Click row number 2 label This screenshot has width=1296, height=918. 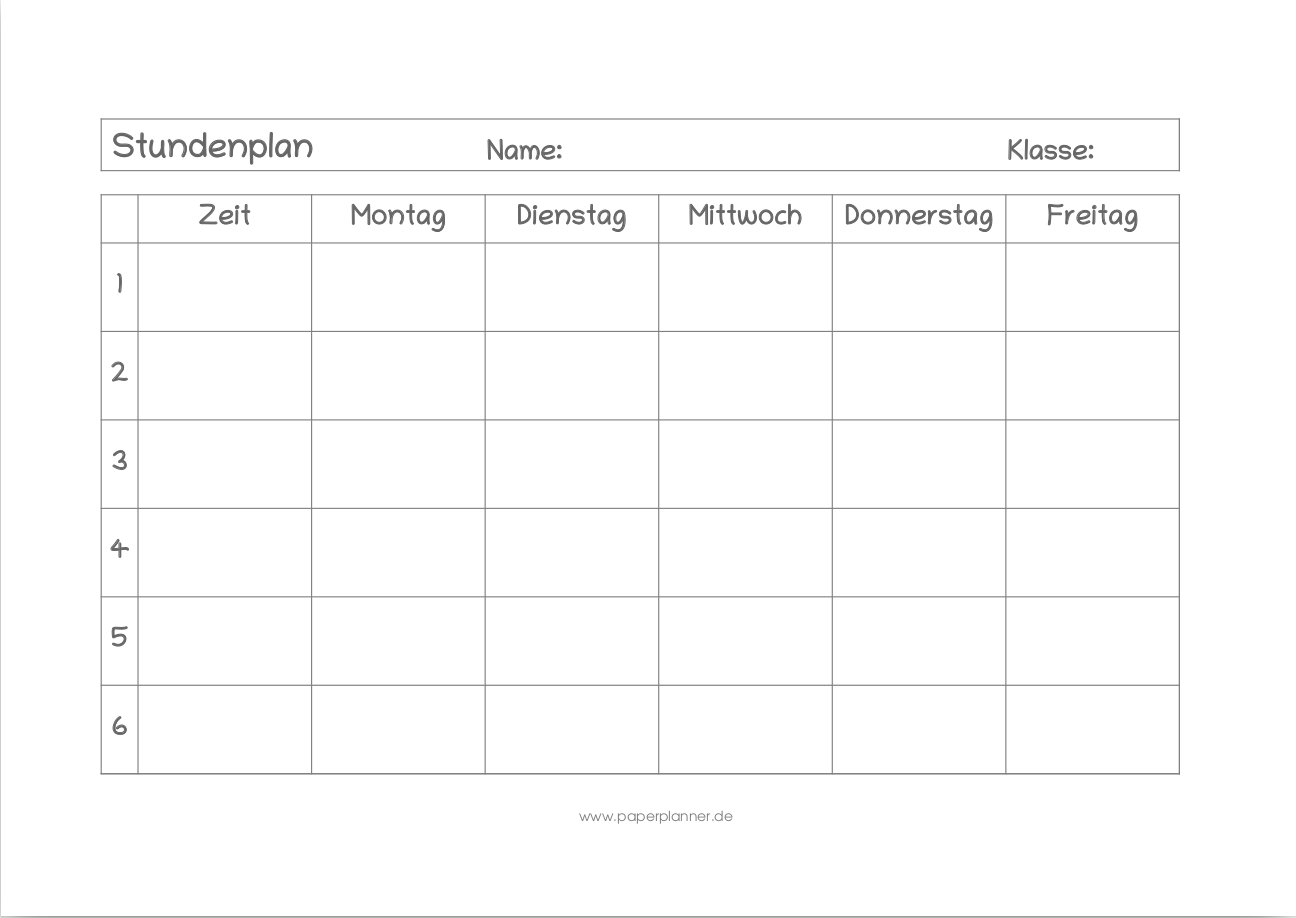point(120,372)
